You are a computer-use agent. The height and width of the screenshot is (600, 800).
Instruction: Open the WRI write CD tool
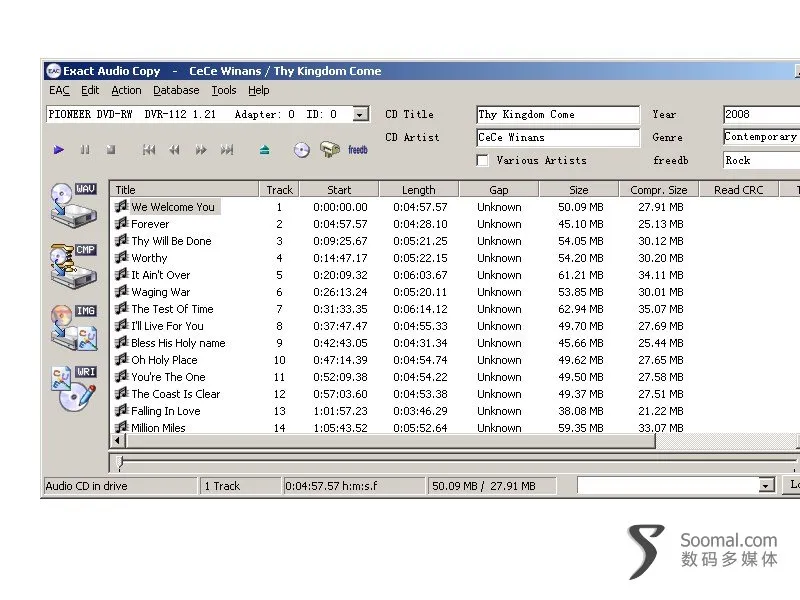coord(73,388)
